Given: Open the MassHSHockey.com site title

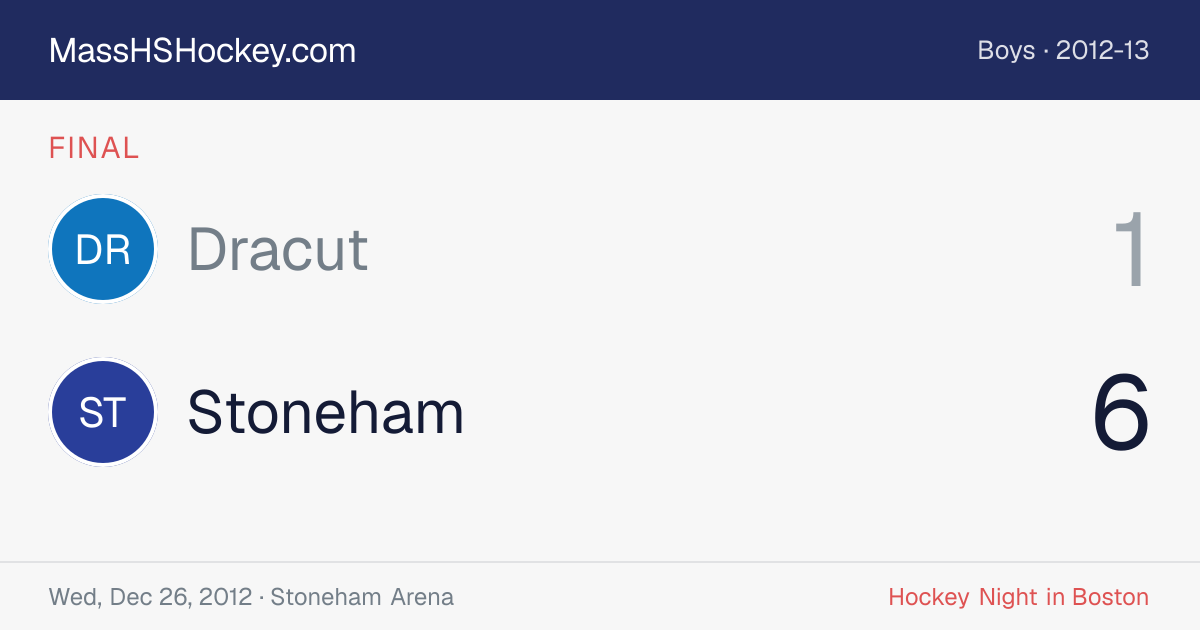Looking at the screenshot, I should pos(202,51).
